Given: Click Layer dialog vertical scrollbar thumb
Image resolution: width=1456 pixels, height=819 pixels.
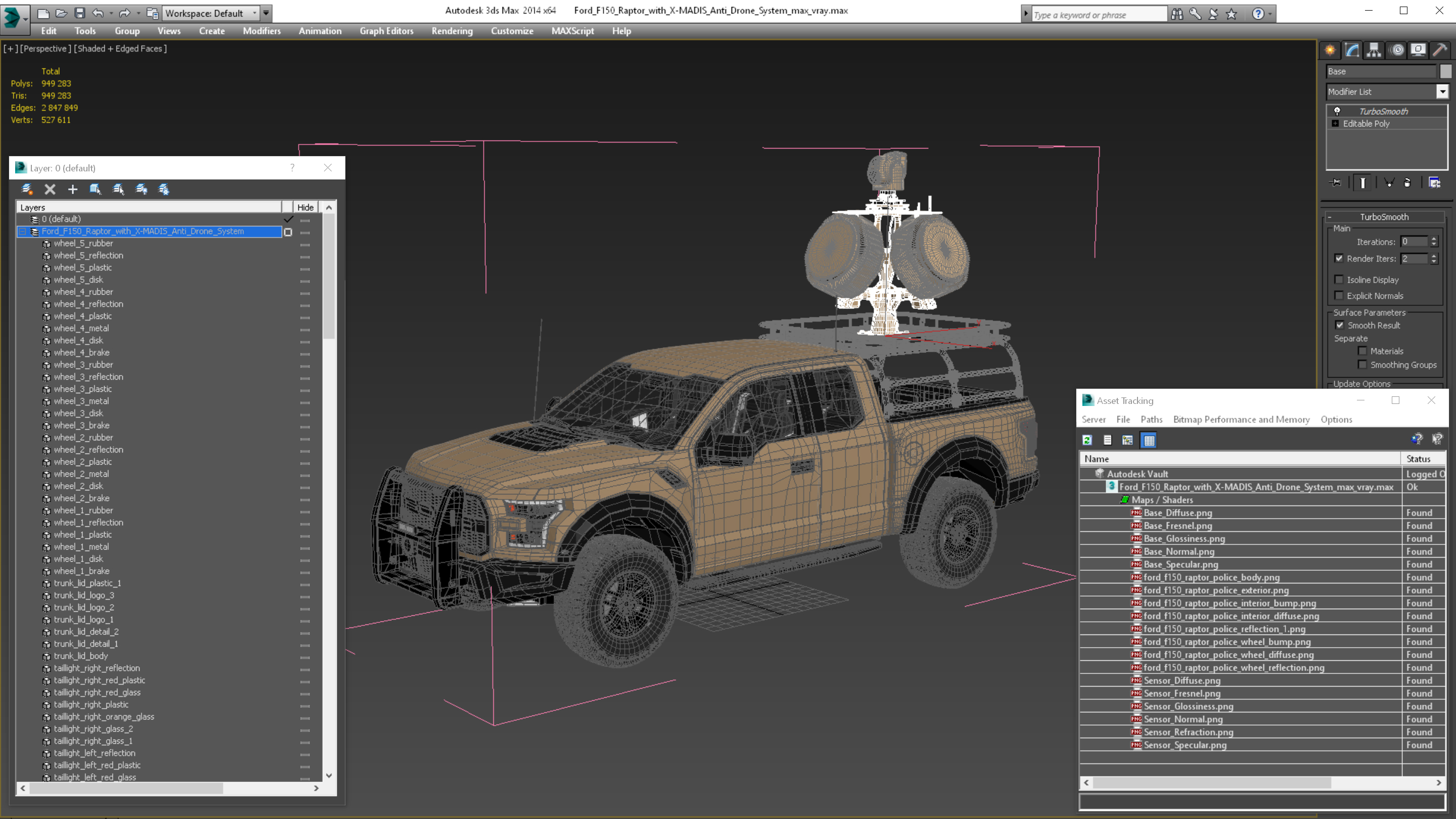Looking at the screenshot, I should pos(329,278).
